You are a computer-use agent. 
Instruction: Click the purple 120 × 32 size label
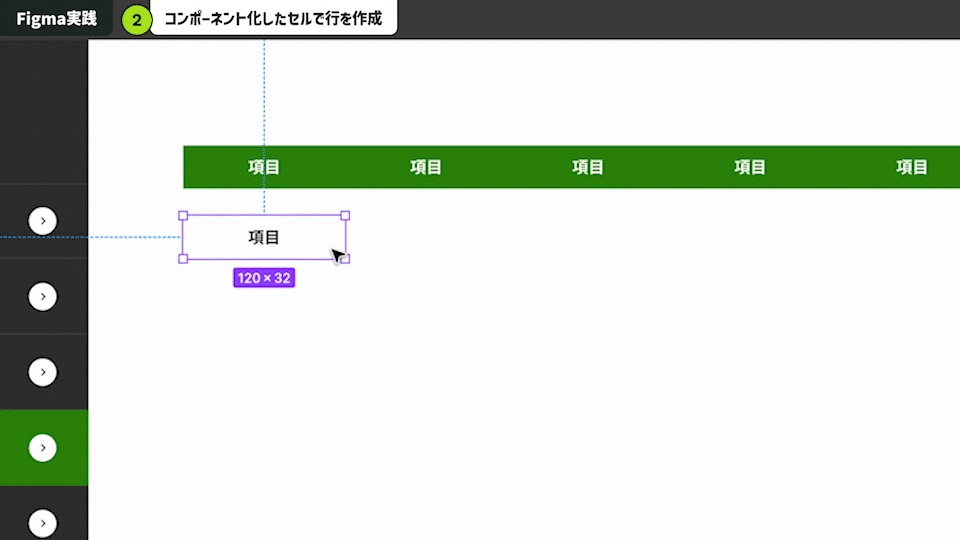coord(264,278)
